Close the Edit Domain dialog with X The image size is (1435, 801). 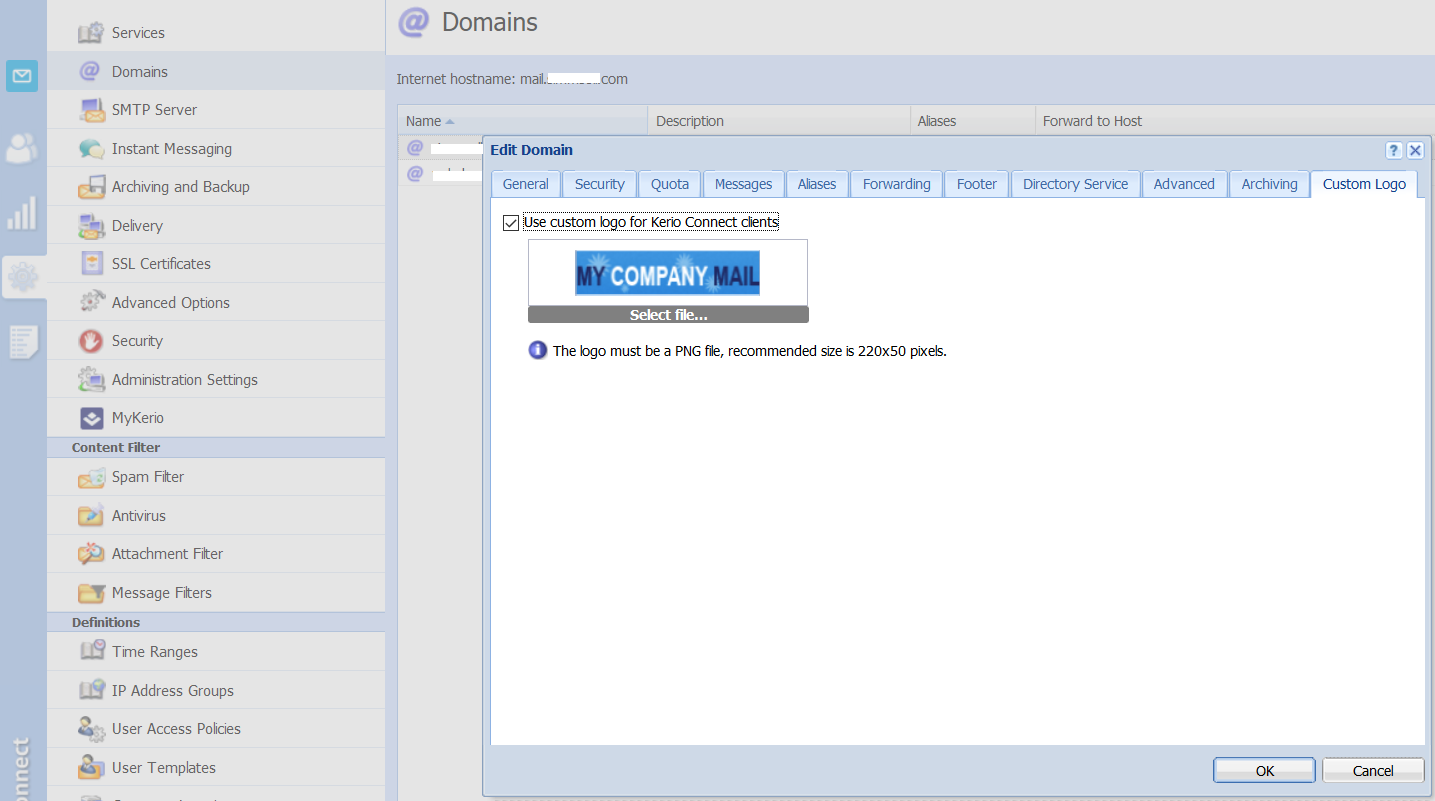[1415, 150]
